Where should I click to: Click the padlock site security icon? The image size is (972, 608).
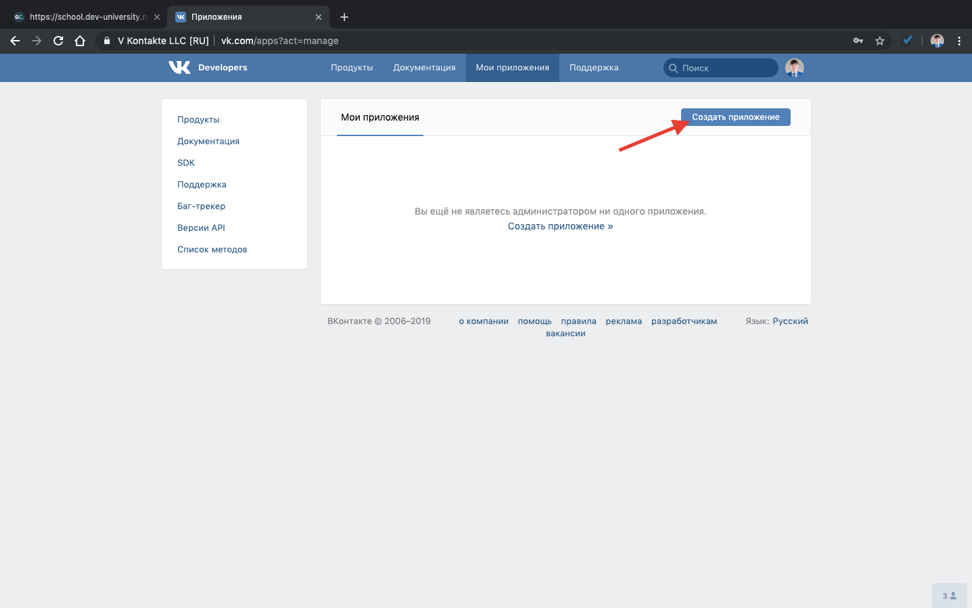(107, 41)
